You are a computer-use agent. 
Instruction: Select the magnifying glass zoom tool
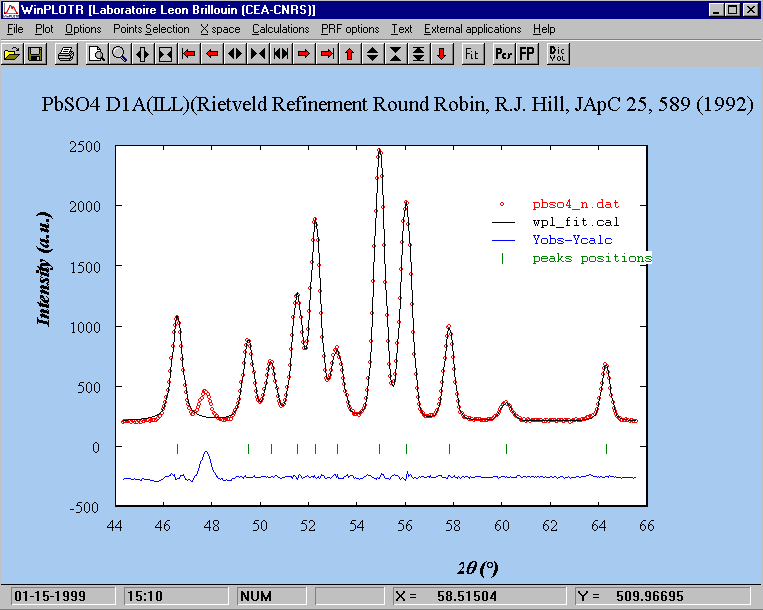pyautogui.click(x=119, y=53)
